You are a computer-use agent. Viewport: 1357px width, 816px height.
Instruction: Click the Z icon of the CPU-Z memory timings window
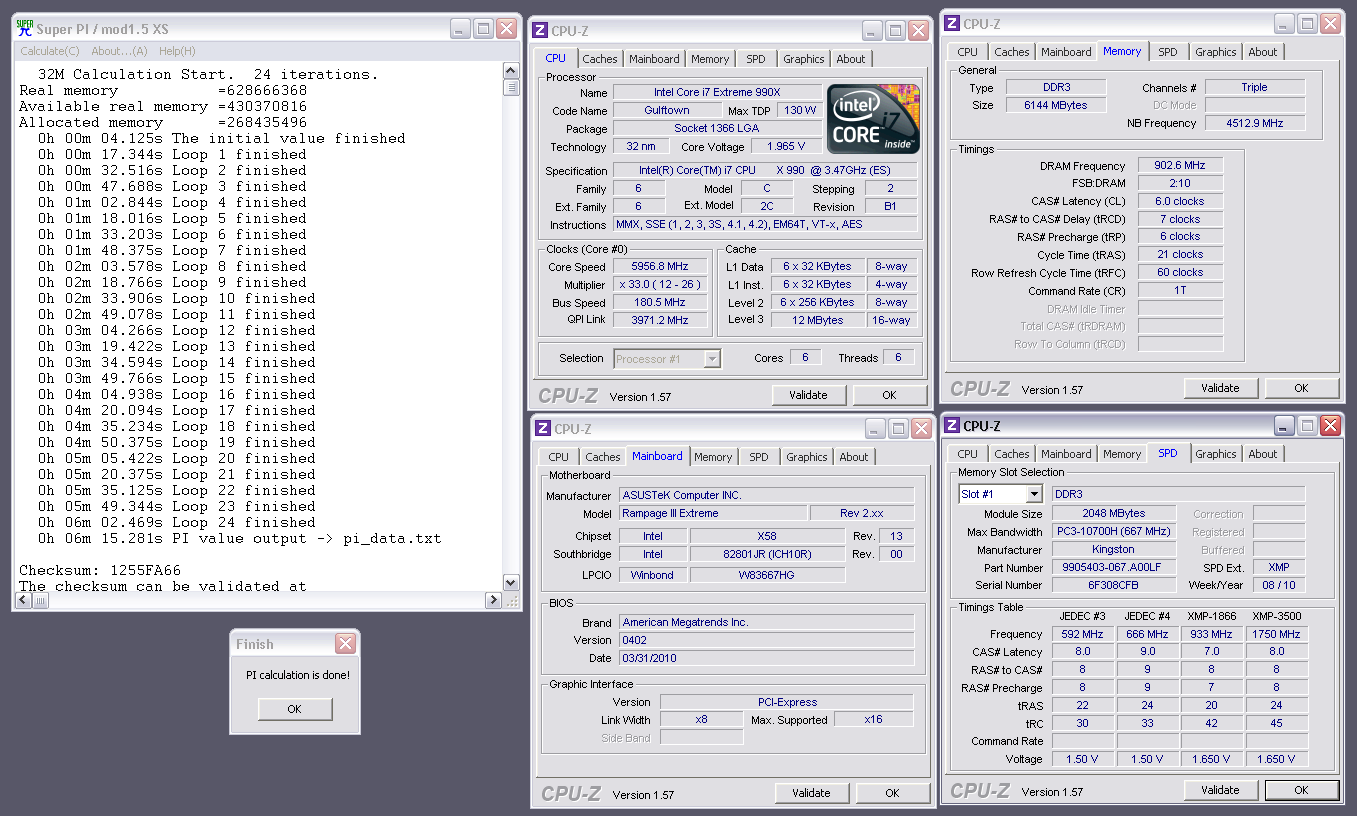coord(951,24)
